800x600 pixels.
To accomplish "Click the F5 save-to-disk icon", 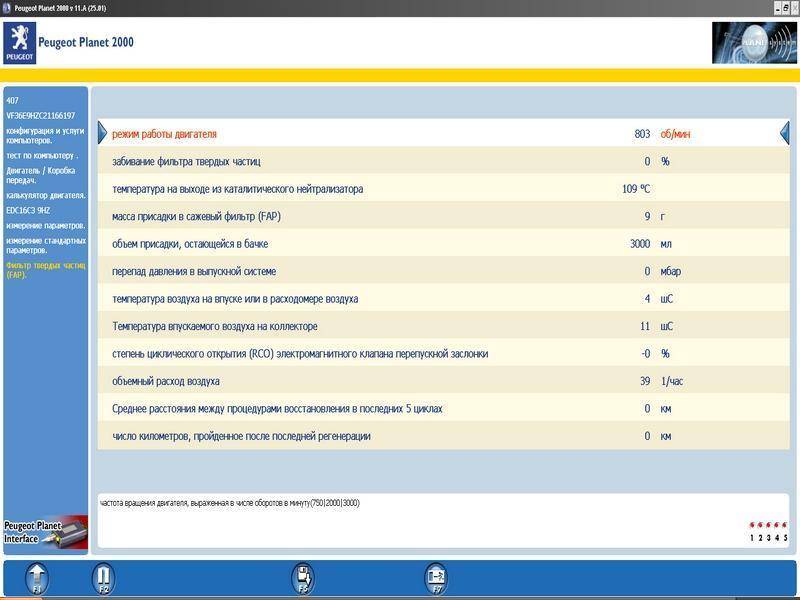I will pyautogui.click(x=303, y=578).
